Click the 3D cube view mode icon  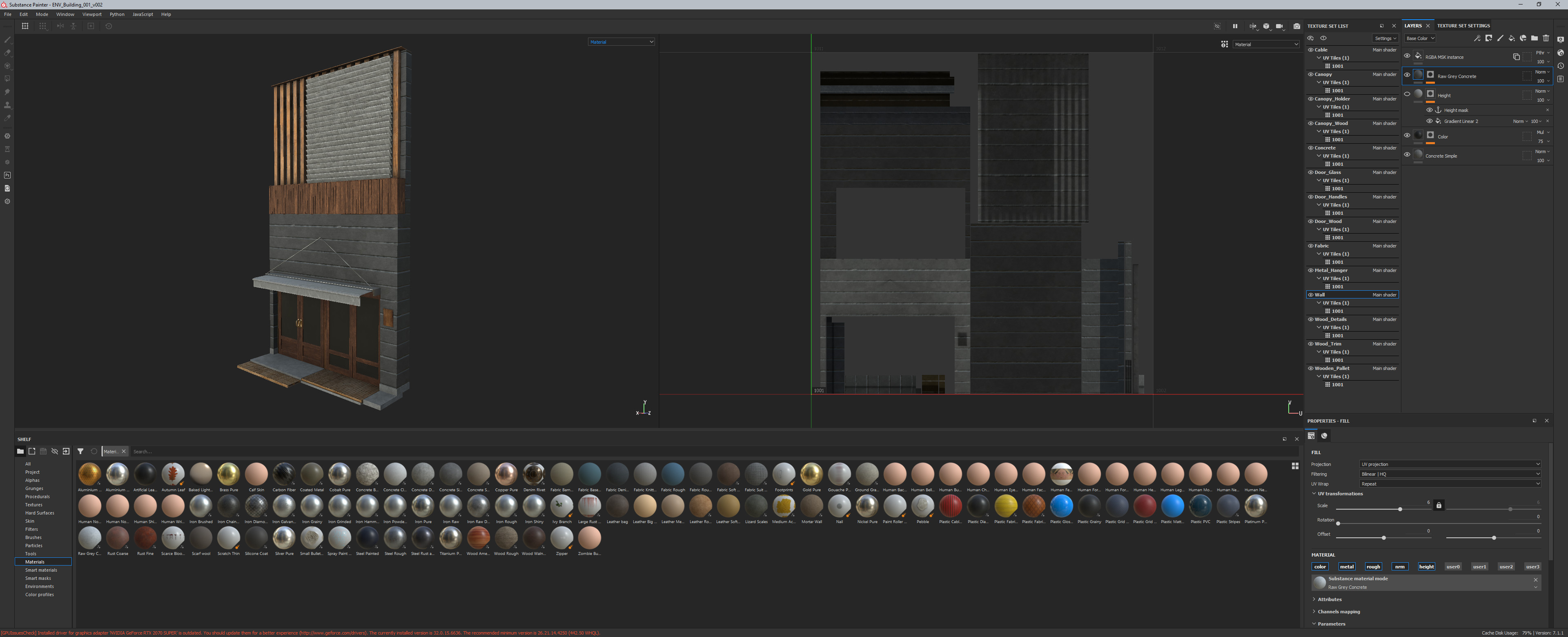pos(1266,26)
